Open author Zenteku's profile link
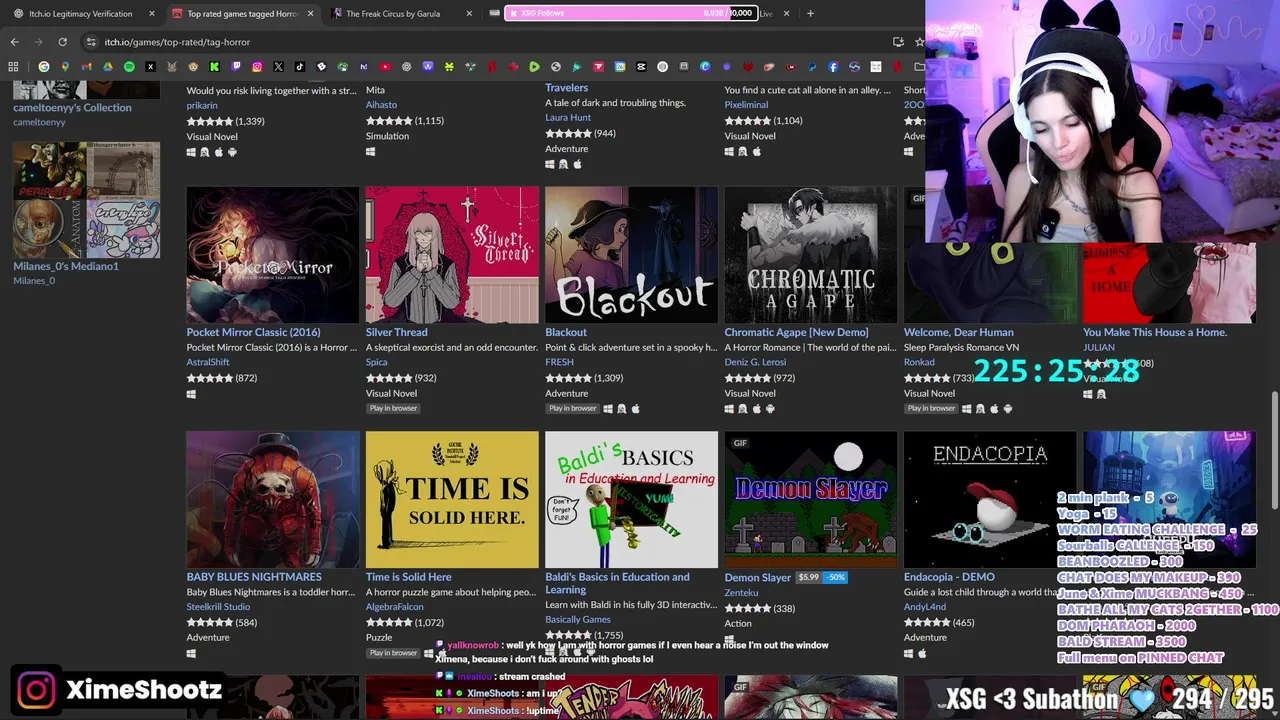This screenshot has height=720, width=1280. [x=741, y=592]
